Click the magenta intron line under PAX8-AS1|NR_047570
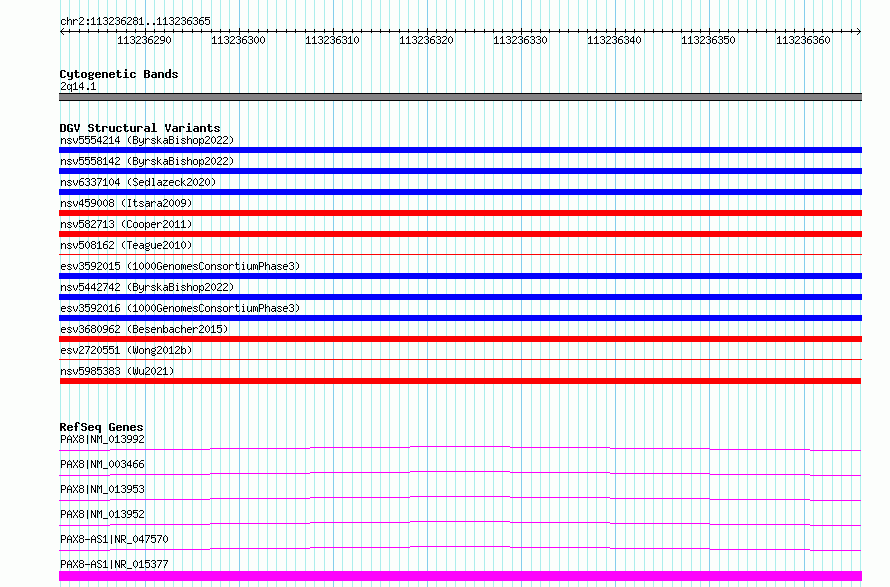This screenshot has width=890, height=587. tap(460, 548)
